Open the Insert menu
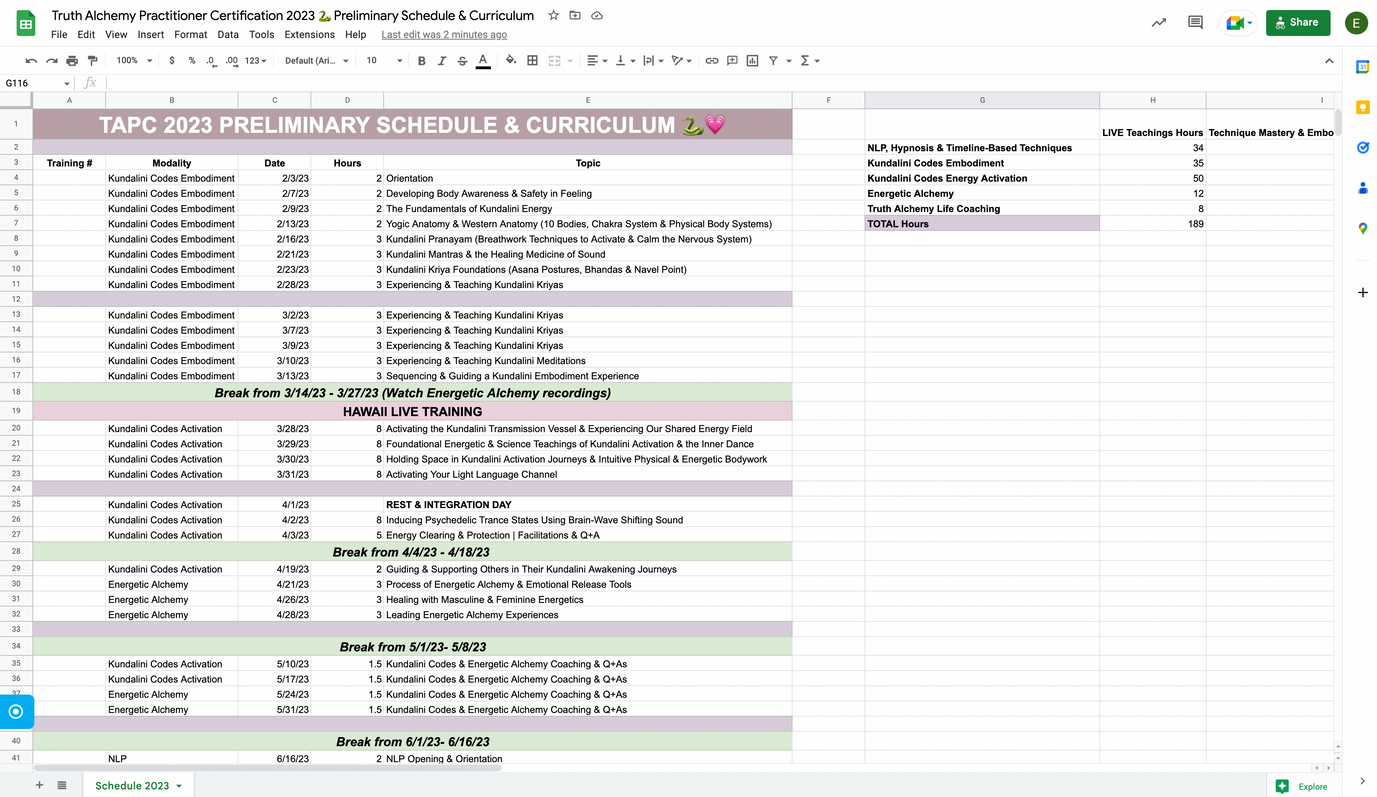 pyautogui.click(x=151, y=34)
